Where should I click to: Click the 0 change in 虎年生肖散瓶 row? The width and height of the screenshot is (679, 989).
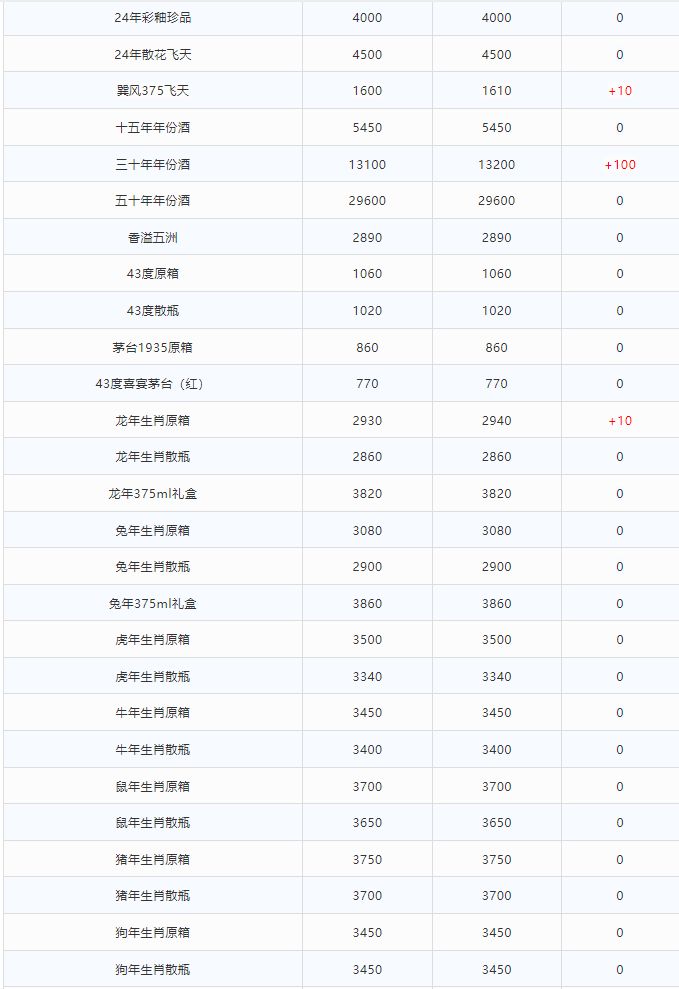pos(620,677)
